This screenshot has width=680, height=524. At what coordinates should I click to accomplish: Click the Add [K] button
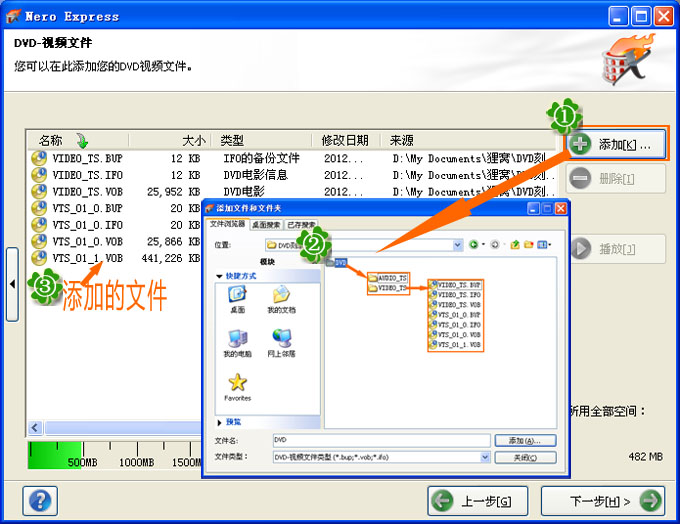(x=615, y=144)
